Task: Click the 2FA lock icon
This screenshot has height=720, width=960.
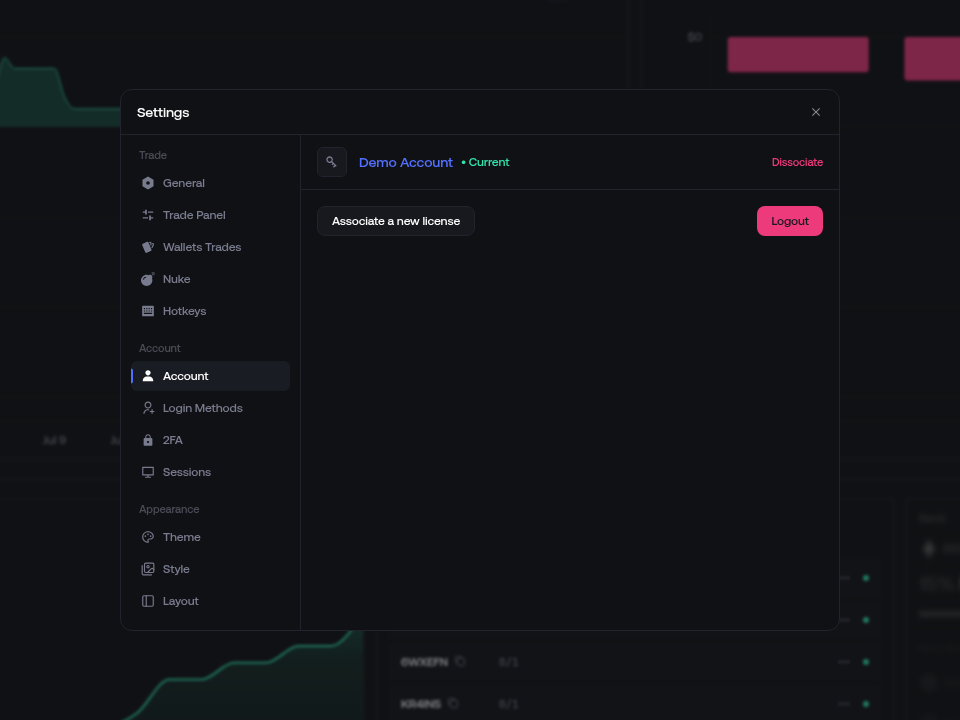Action: coord(148,440)
